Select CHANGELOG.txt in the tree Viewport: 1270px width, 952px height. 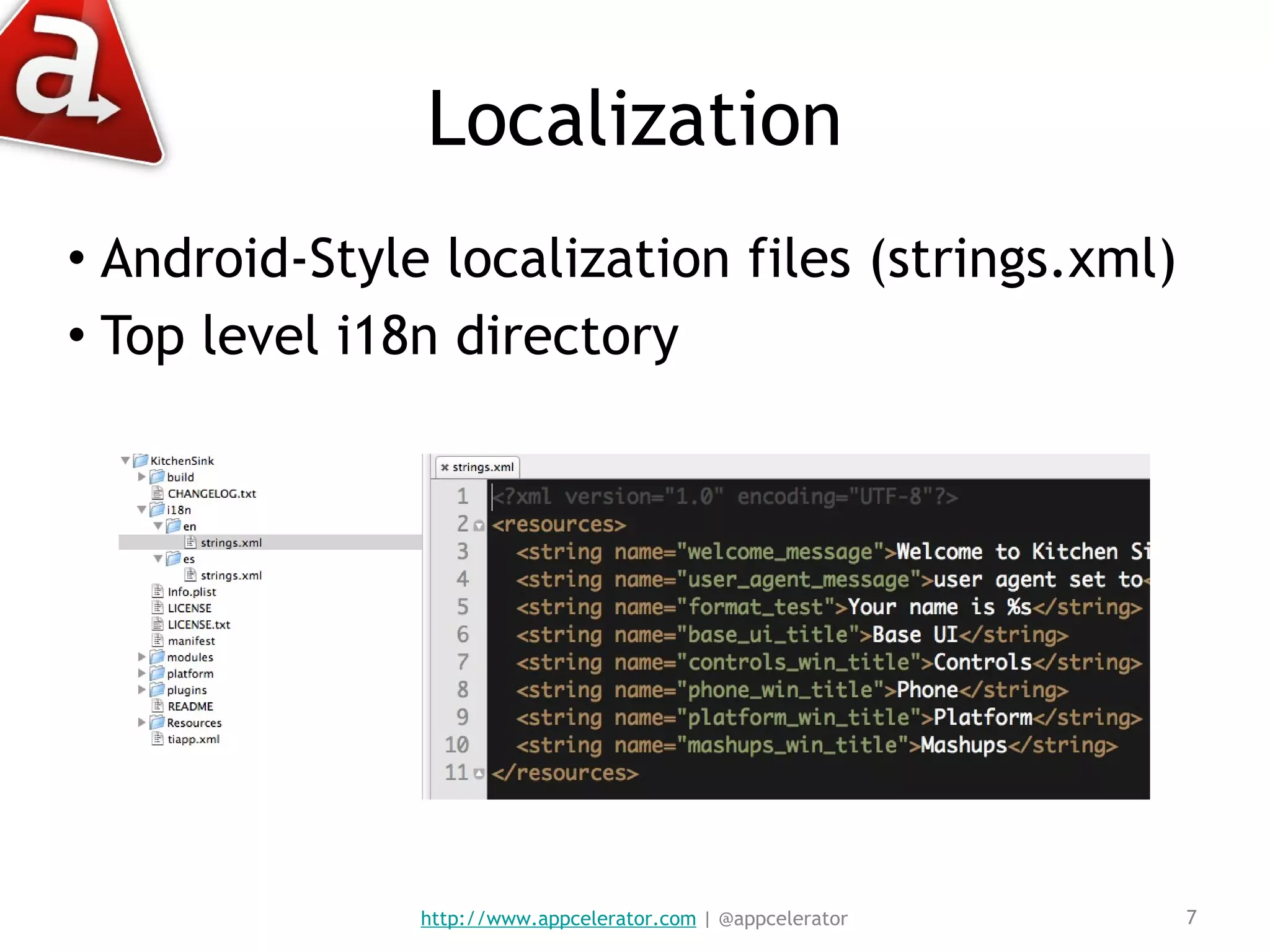[211, 493]
